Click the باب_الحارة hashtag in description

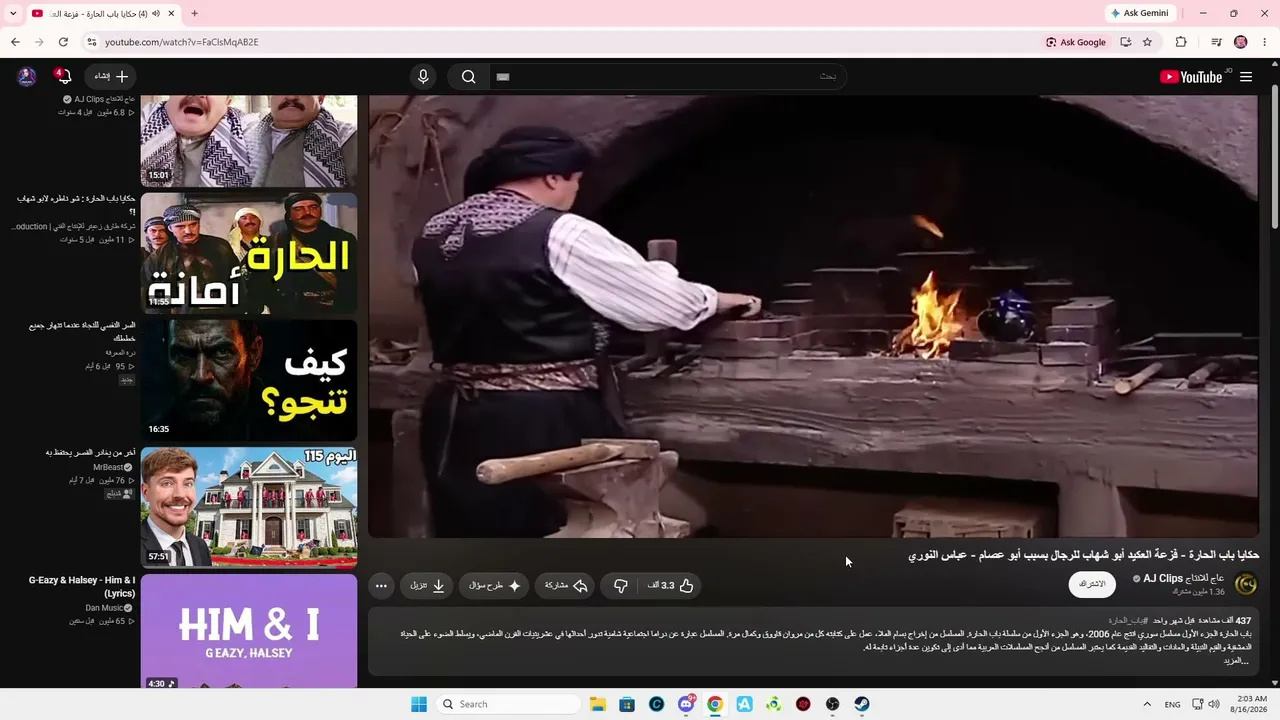(1127, 621)
